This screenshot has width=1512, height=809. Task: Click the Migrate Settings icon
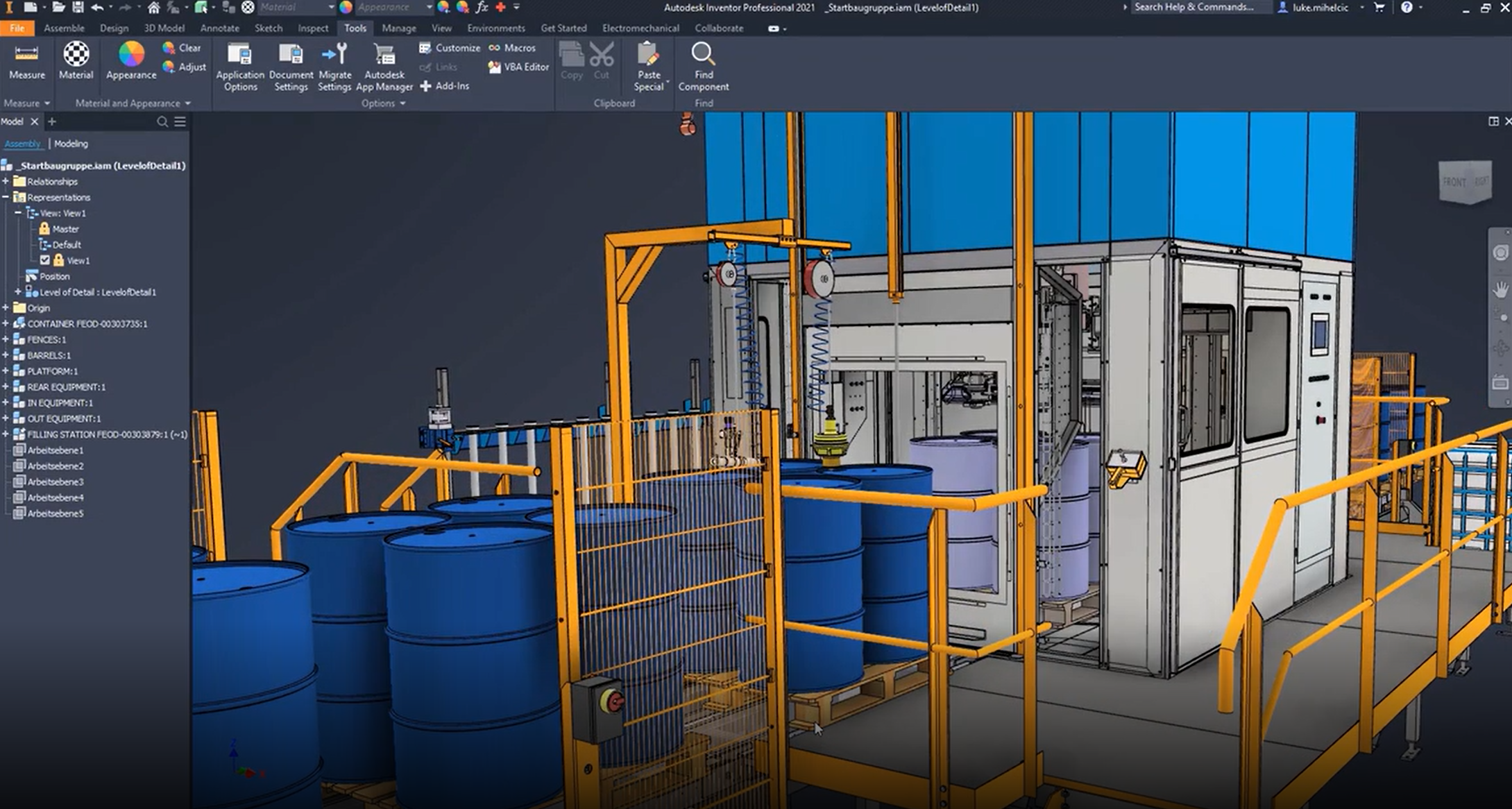[x=334, y=54]
